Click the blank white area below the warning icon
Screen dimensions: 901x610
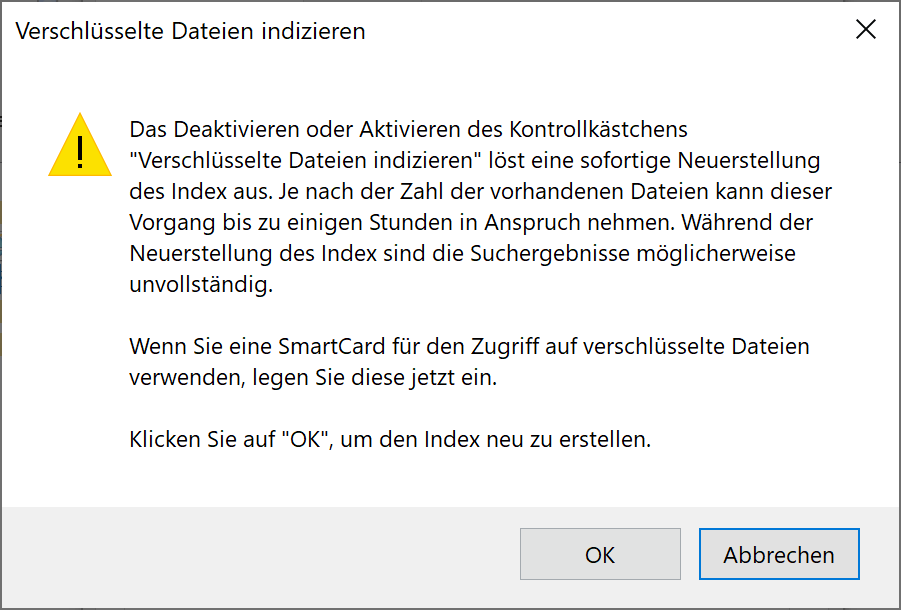66,345
